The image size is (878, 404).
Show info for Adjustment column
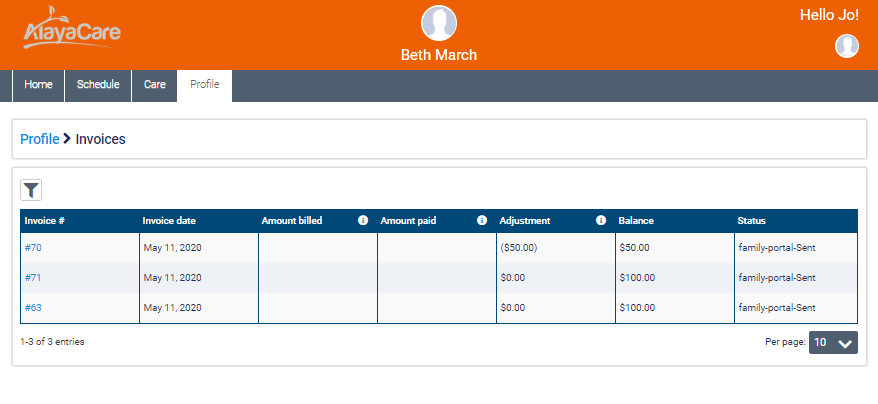click(601, 221)
